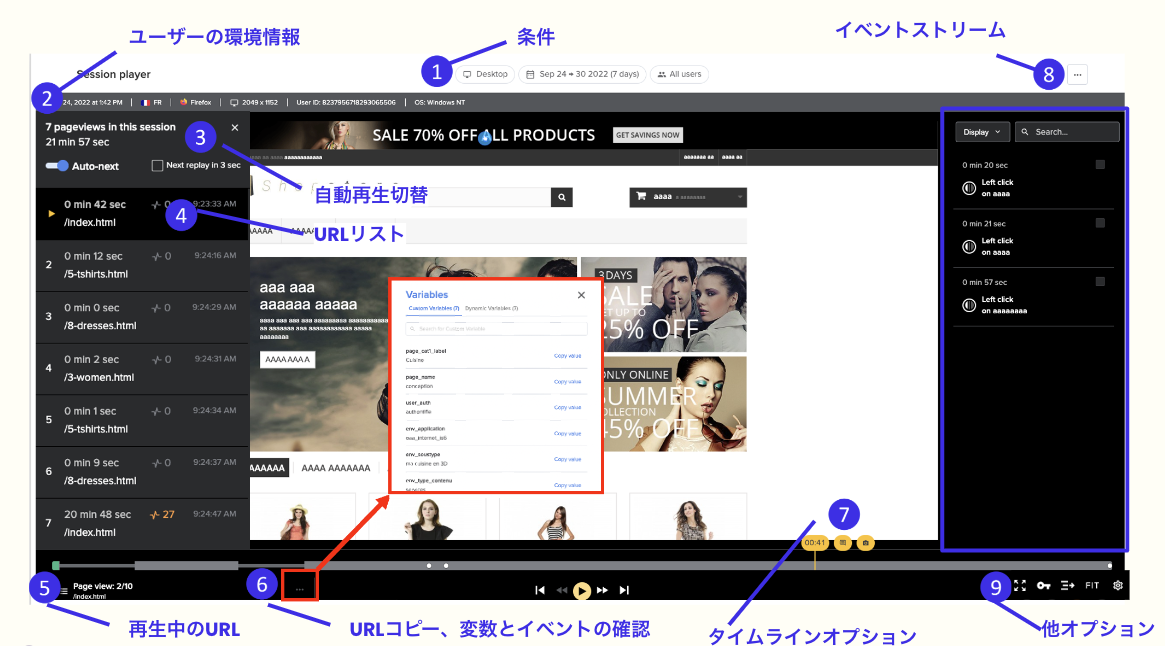Open the date range Sep 24–30 2022 selector

coord(581,74)
